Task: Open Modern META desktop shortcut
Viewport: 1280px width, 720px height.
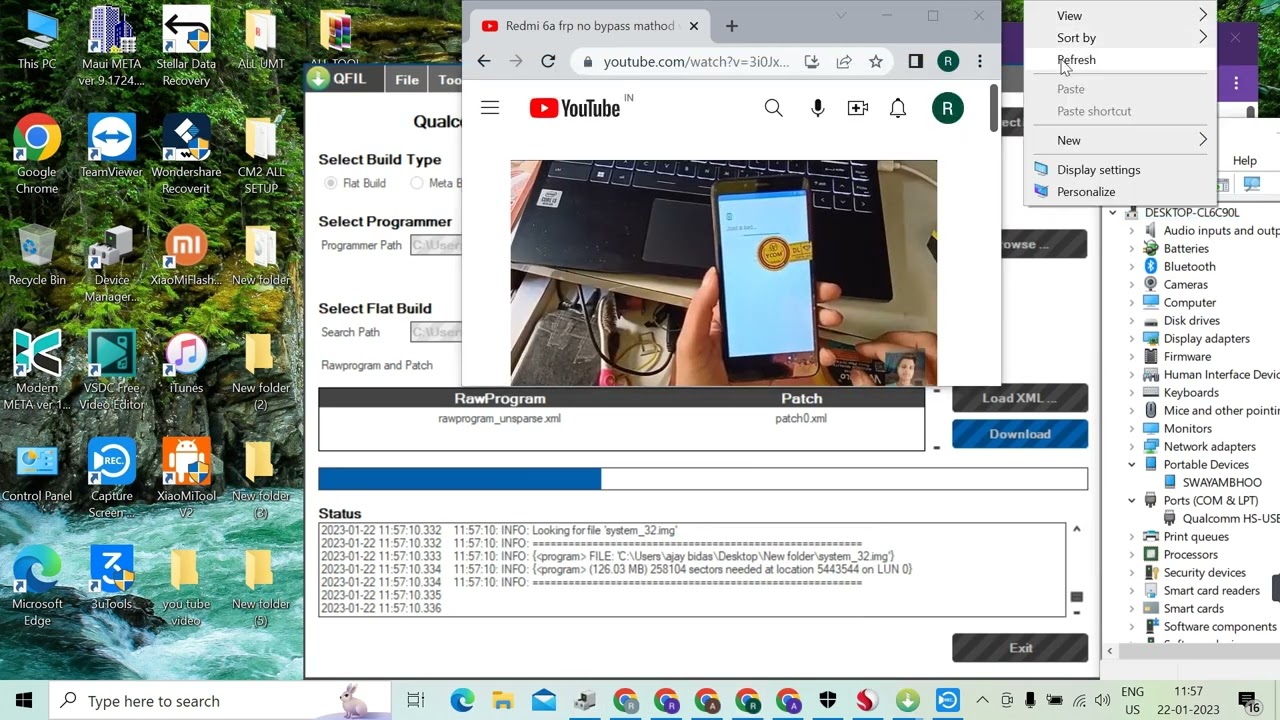Action: tap(37, 371)
